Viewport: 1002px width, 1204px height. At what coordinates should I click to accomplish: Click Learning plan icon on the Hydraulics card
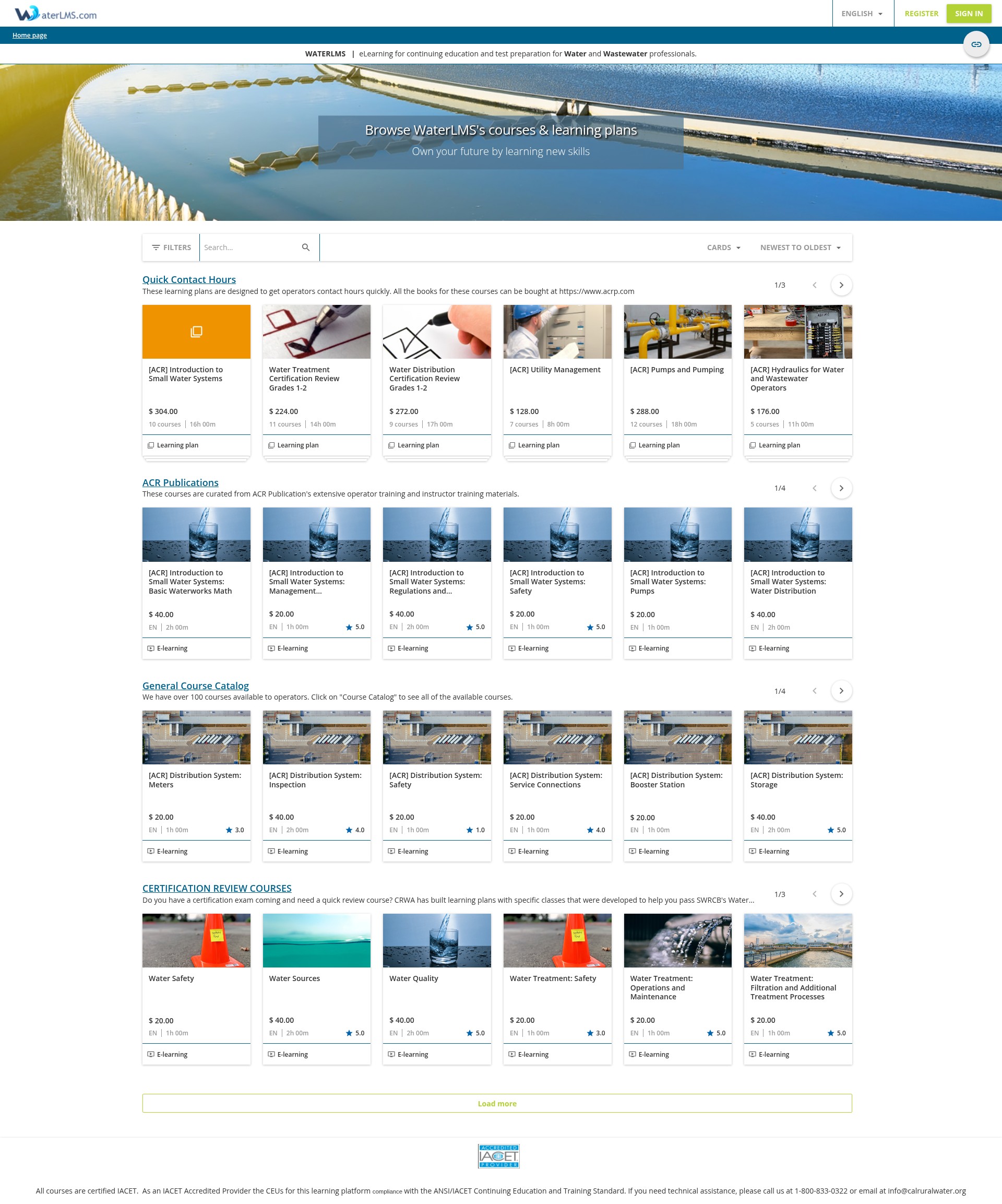pos(753,445)
